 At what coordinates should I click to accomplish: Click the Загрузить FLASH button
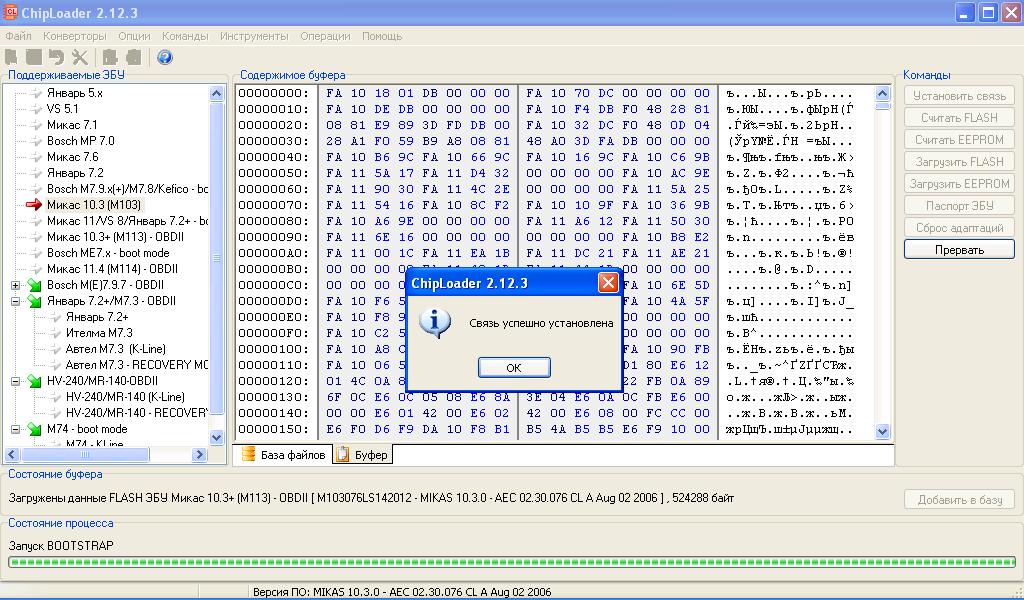tap(959, 162)
